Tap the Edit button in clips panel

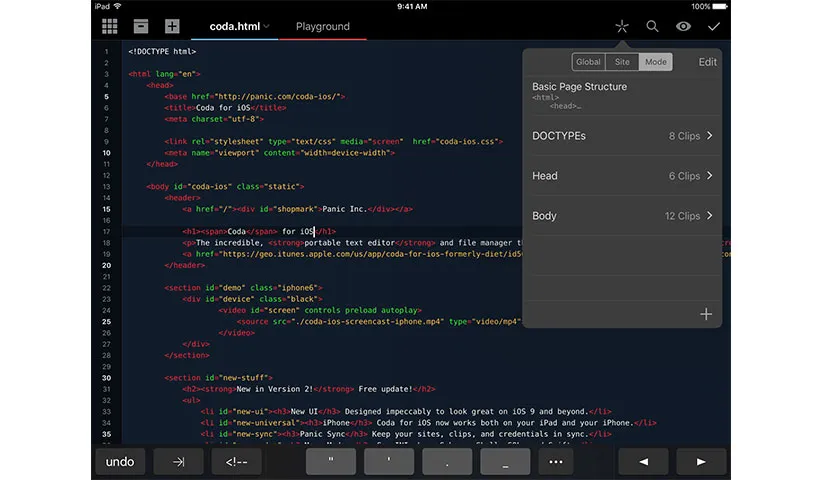click(707, 62)
